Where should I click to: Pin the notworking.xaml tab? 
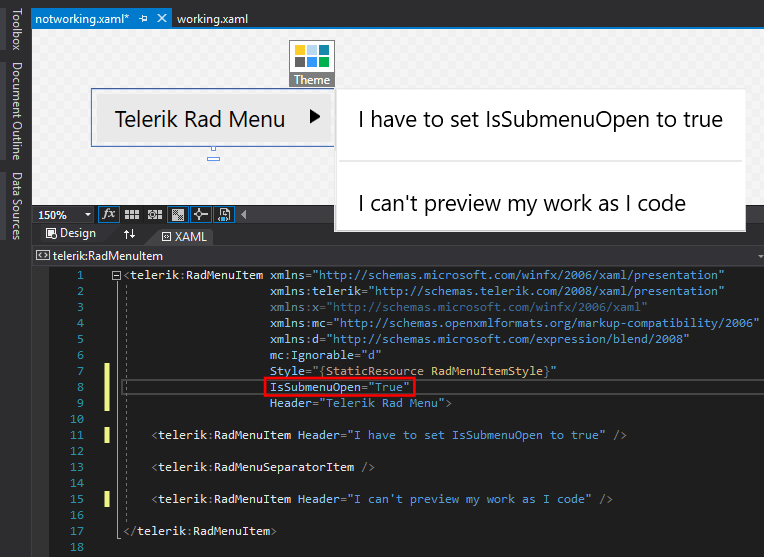click(x=143, y=19)
